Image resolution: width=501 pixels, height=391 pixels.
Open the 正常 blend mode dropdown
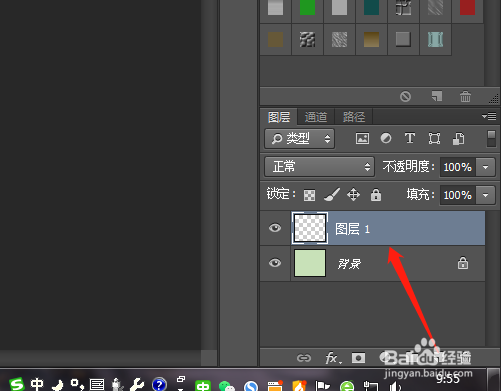[319, 167]
